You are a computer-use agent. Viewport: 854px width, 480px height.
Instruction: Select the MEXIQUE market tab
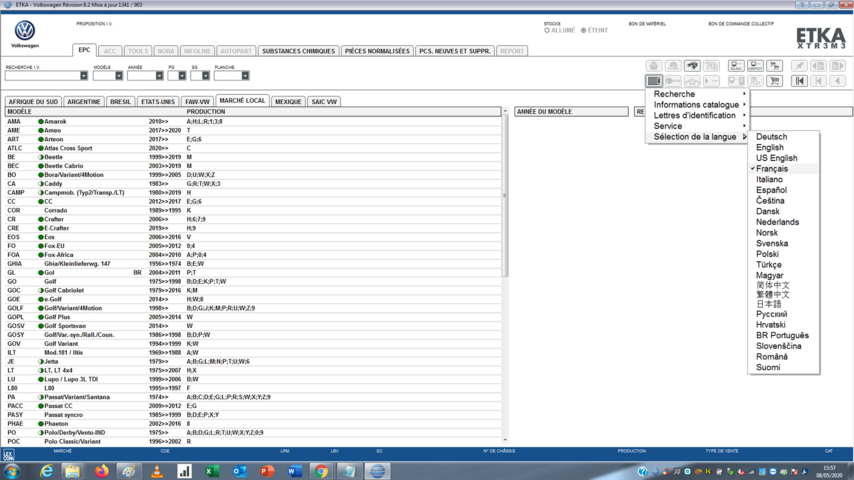(288, 102)
